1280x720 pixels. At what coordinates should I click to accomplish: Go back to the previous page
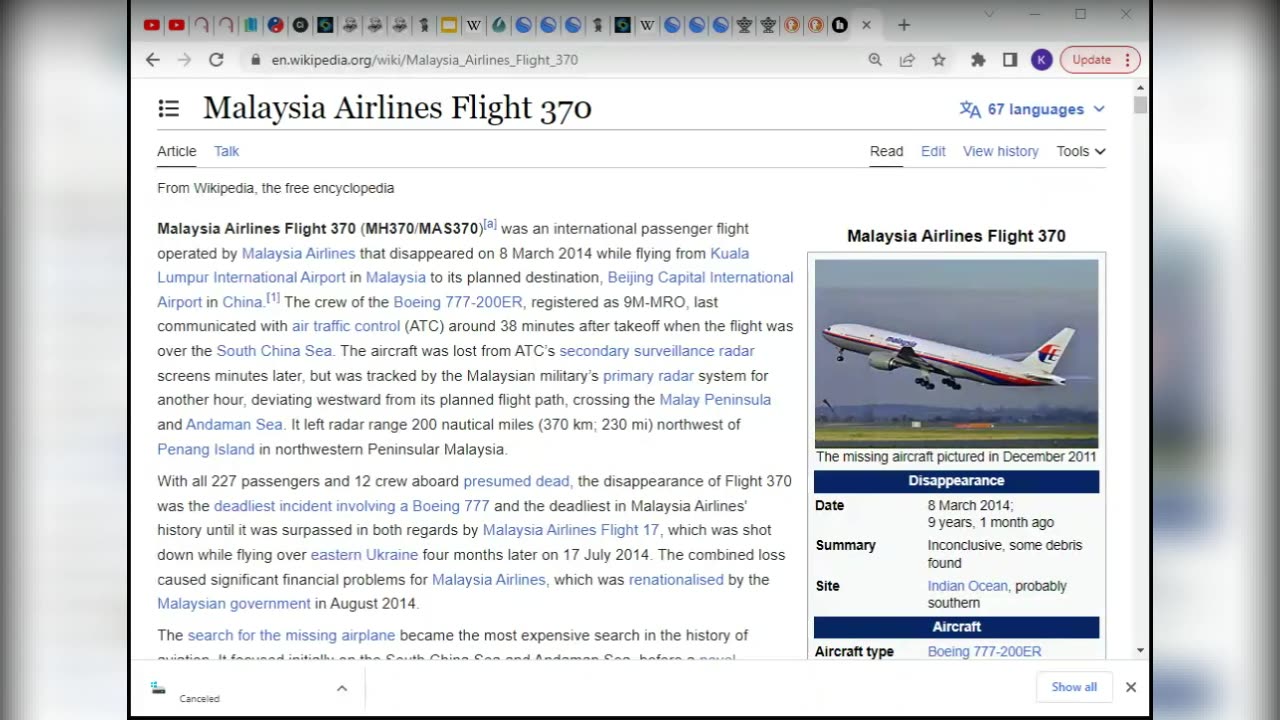[x=152, y=60]
